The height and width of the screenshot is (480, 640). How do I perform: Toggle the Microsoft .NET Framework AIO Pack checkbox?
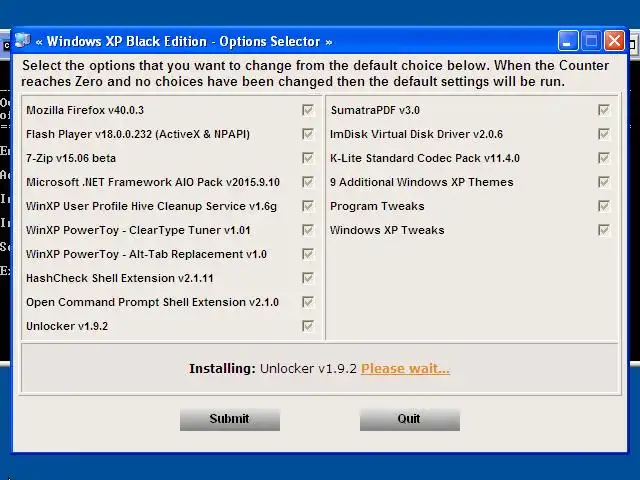tap(308, 182)
